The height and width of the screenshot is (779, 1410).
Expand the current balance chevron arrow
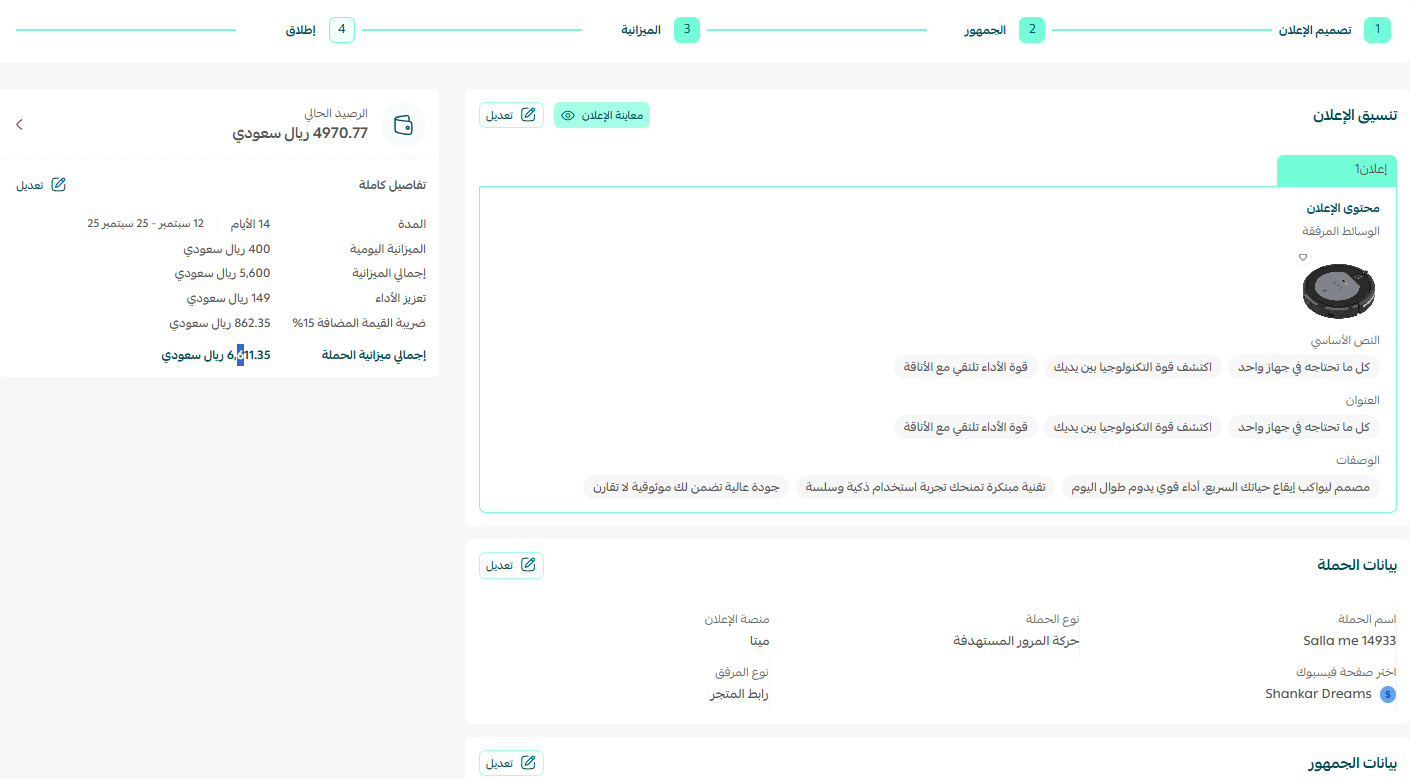tap(19, 125)
